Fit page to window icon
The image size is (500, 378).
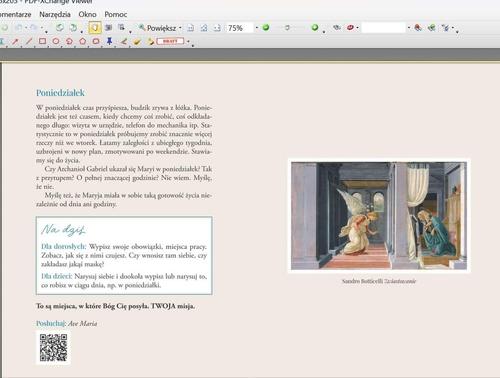(x=204, y=28)
